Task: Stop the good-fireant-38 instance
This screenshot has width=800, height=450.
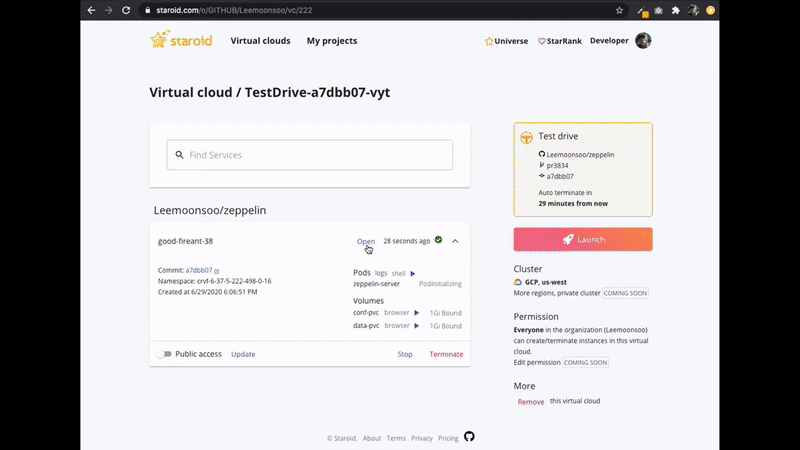Action: pos(405,354)
